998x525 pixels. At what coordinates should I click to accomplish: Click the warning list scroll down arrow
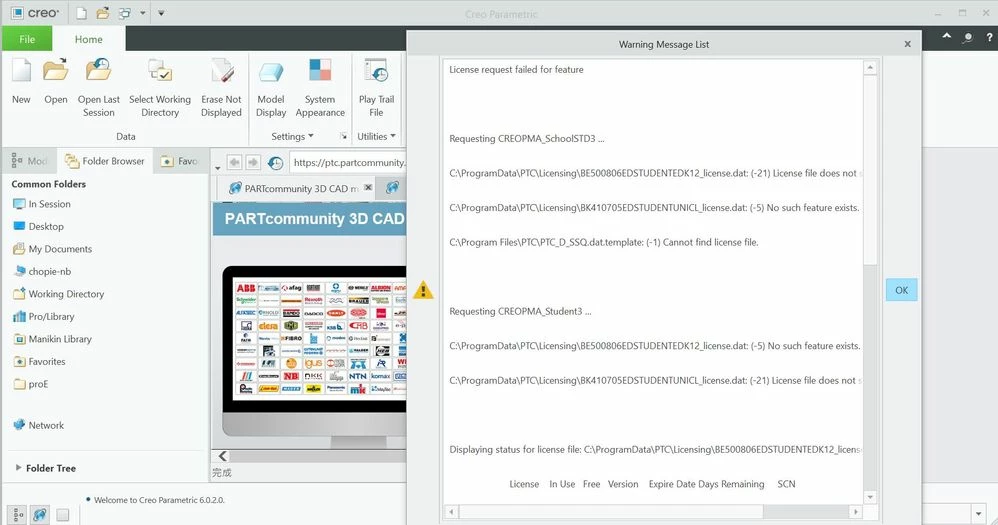tap(870, 497)
